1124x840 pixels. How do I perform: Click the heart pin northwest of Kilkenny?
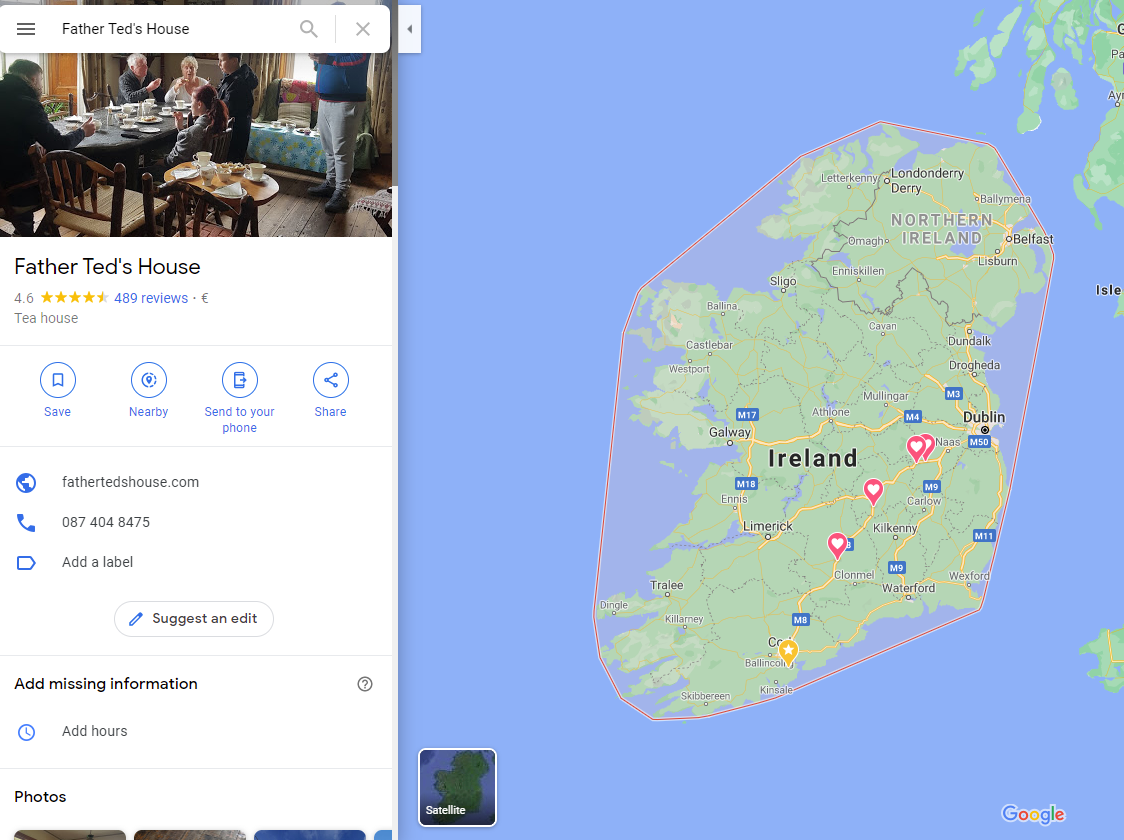pos(873,492)
